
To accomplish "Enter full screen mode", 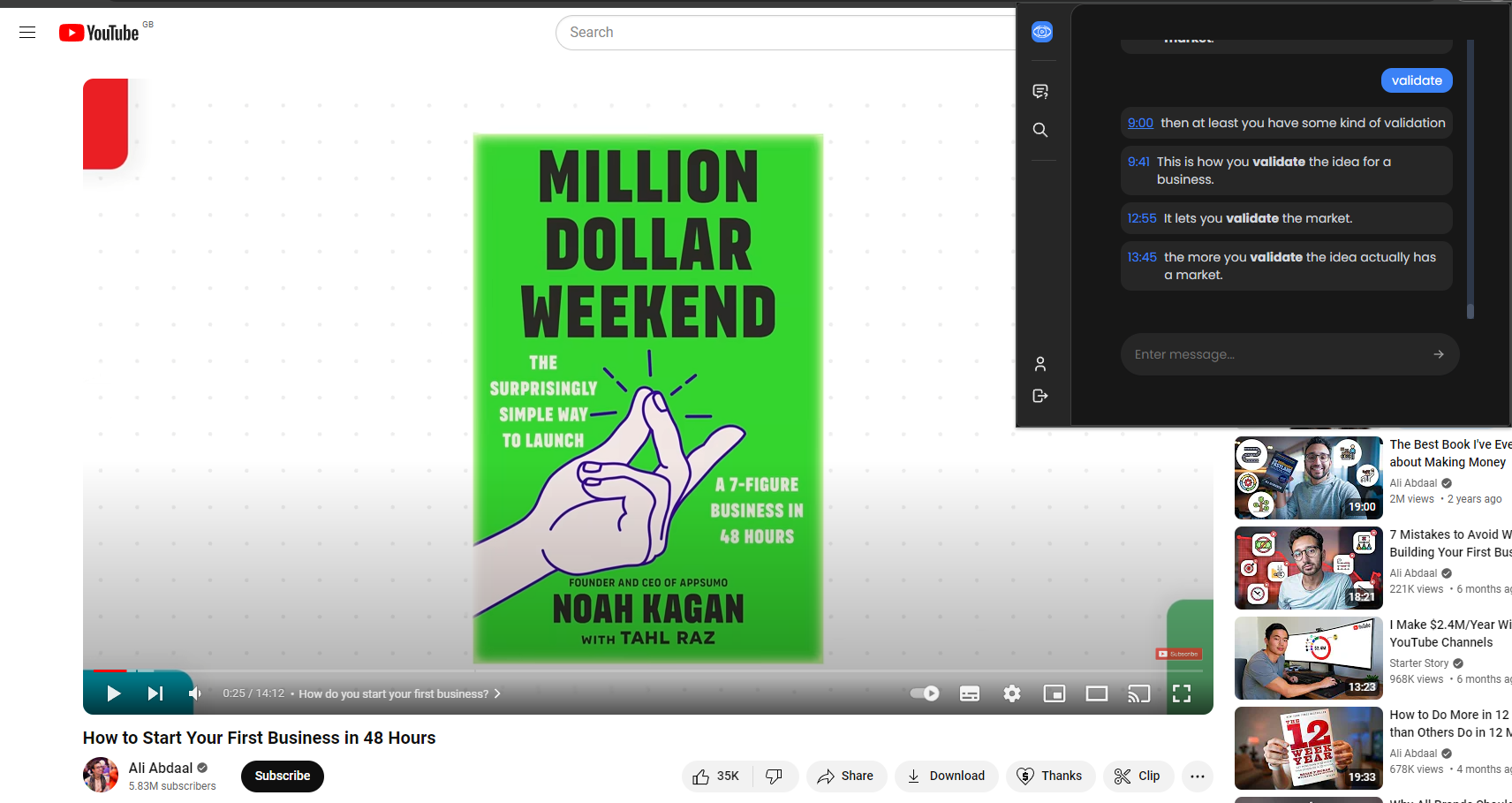I will coord(1182,693).
